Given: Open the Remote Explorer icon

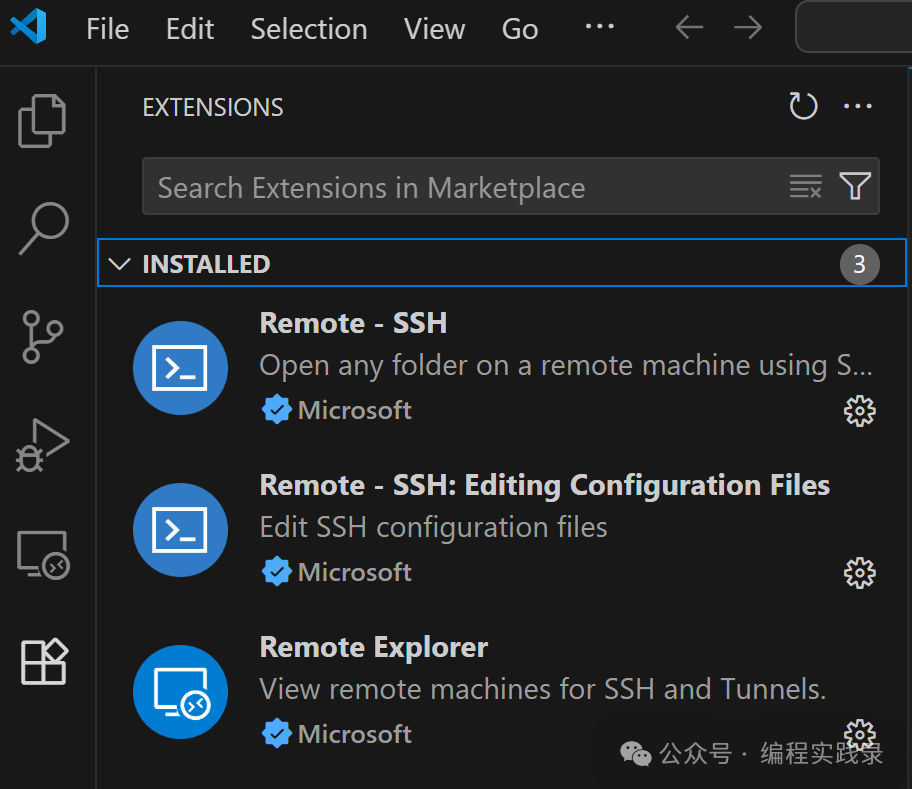Looking at the screenshot, I should click(42, 553).
